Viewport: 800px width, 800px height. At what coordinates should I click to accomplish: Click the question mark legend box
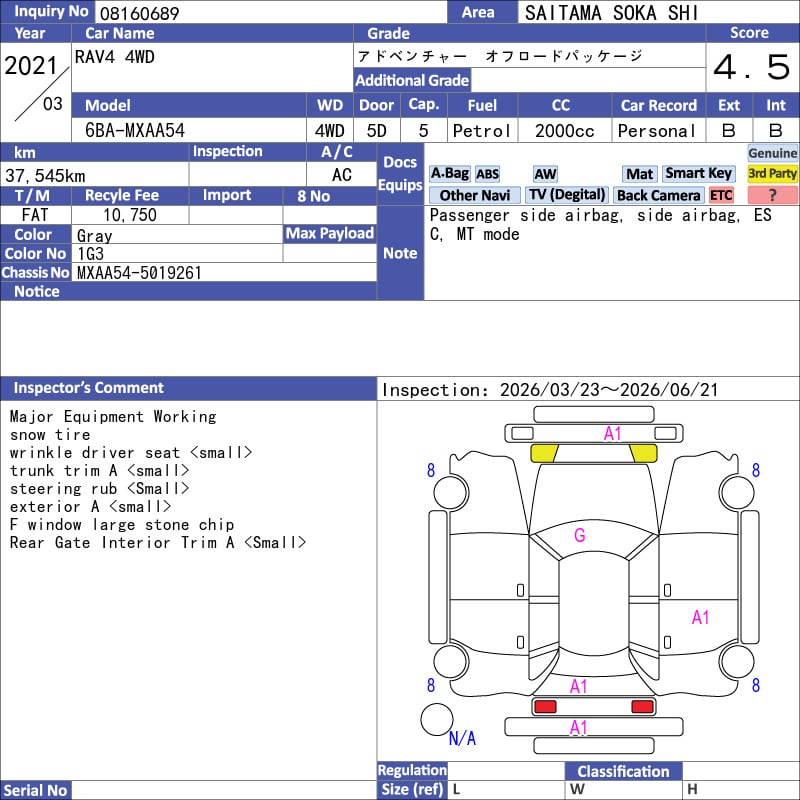click(772, 195)
